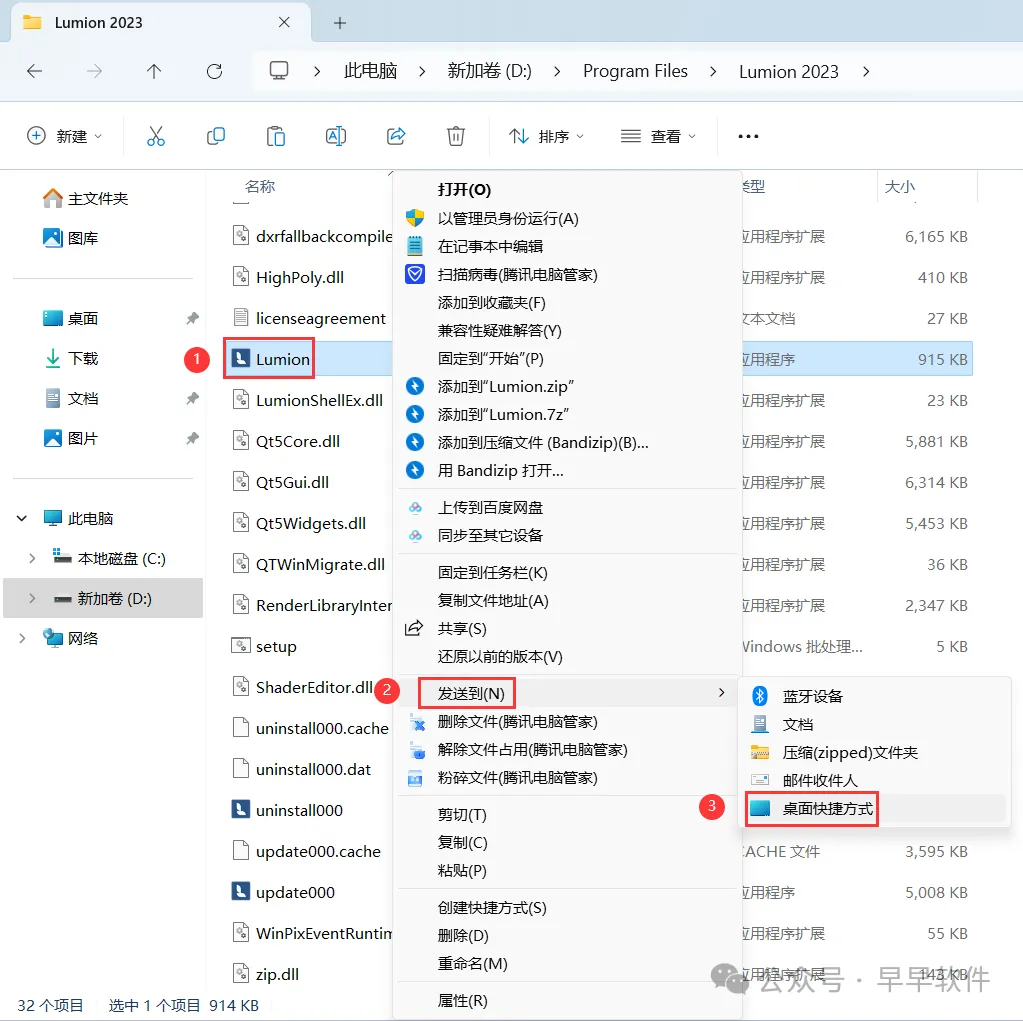The height and width of the screenshot is (1021, 1023).
Task: Click the Delete trash icon in toolbar
Action: [x=456, y=136]
